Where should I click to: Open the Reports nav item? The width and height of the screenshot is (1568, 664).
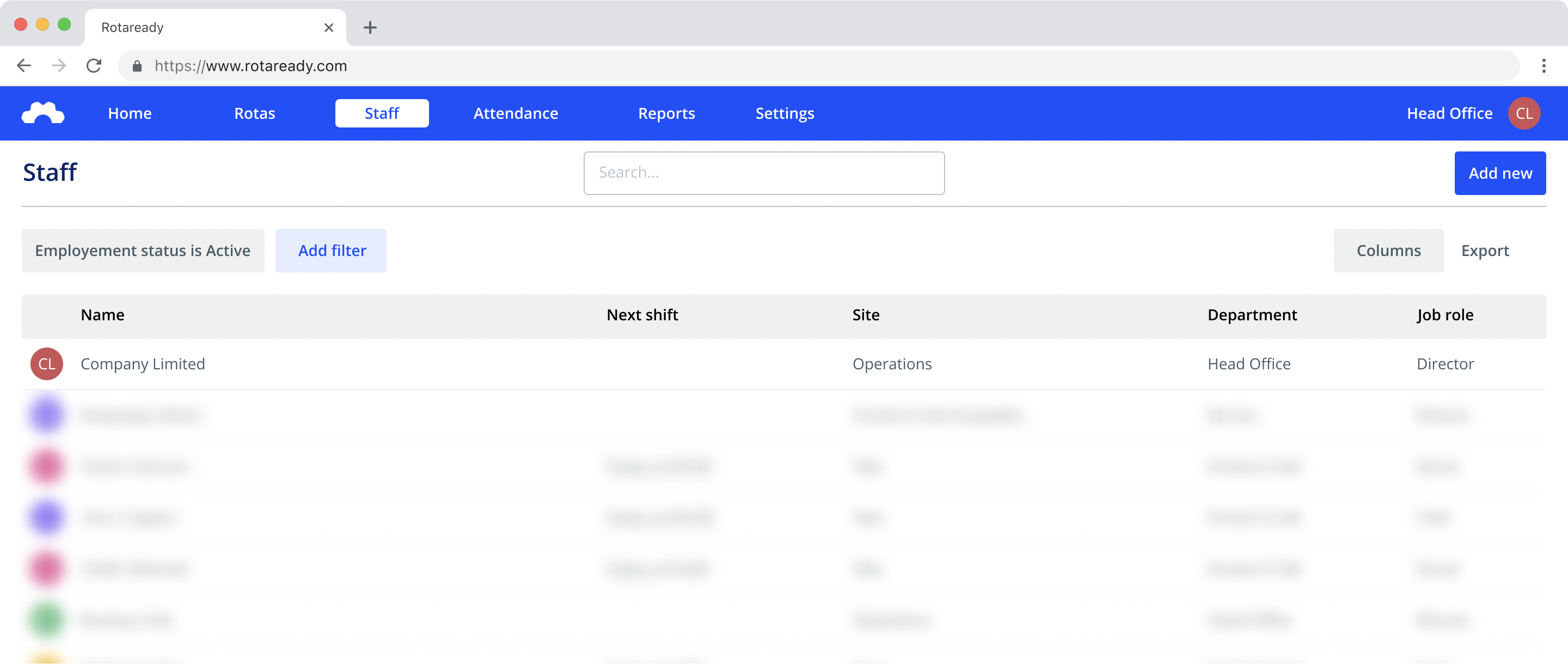[x=666, y=113]
